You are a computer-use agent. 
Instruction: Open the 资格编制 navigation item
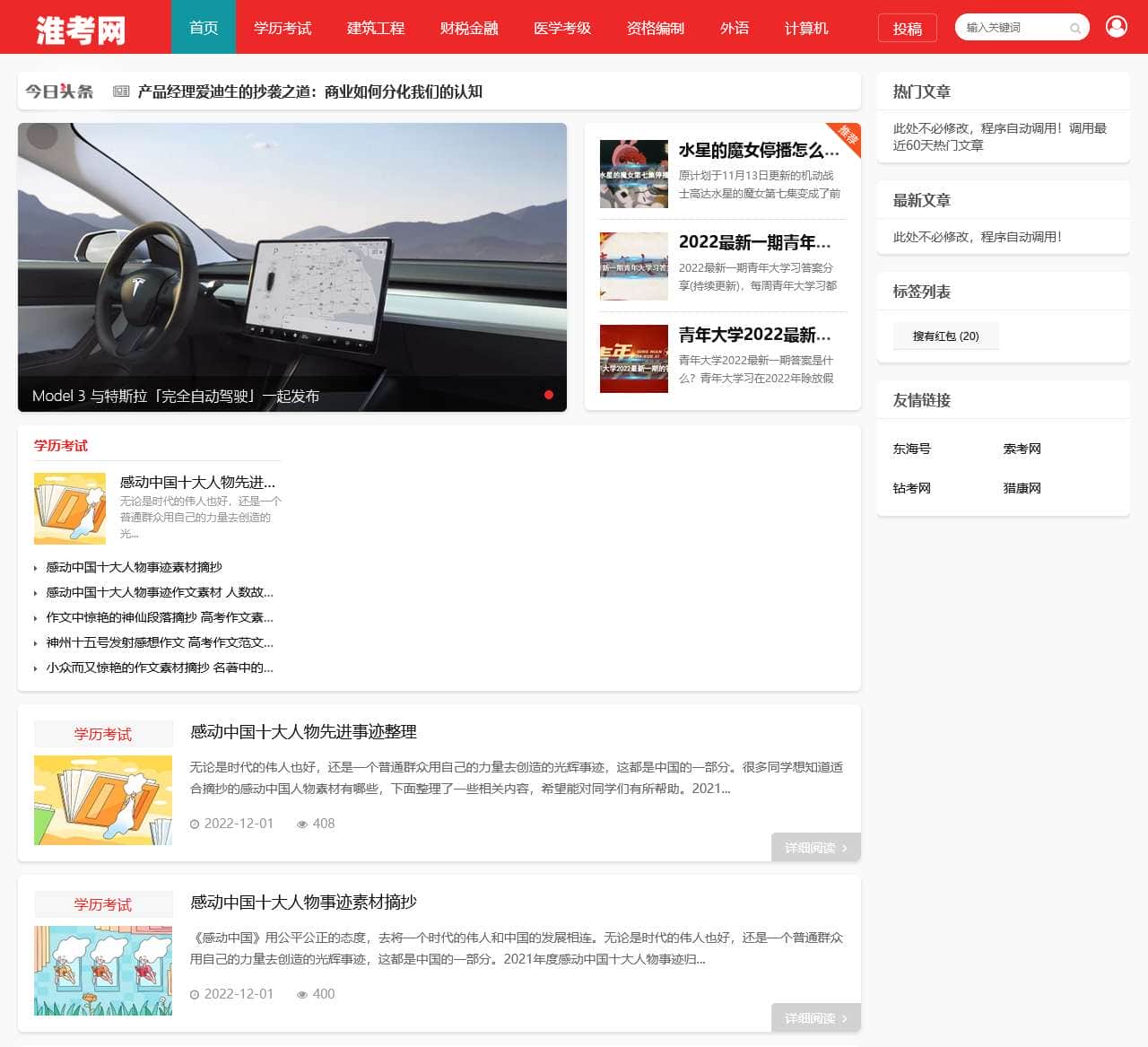tap(656, 28)
